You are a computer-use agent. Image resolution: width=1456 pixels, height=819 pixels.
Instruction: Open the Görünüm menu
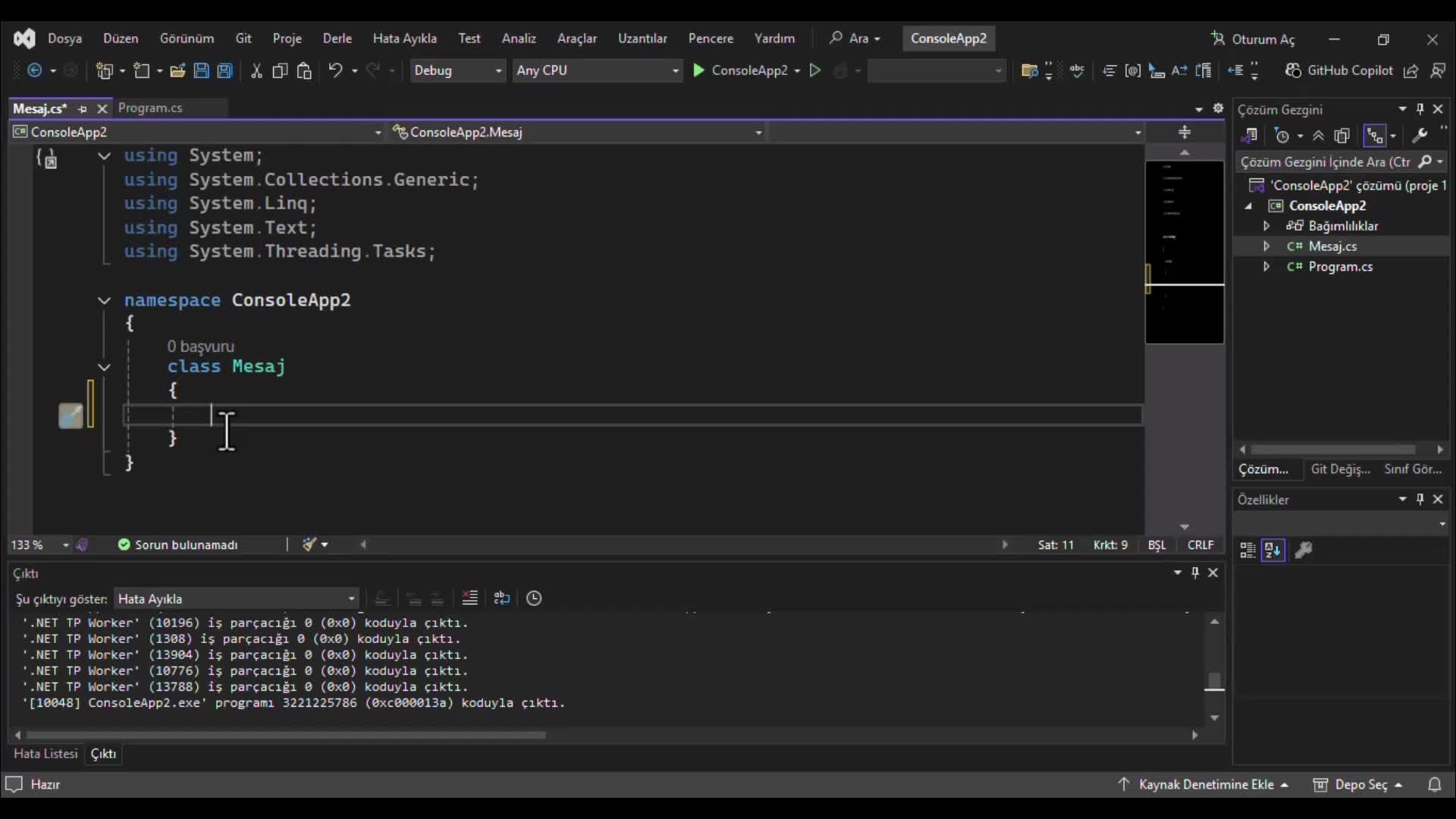(187, 39)
